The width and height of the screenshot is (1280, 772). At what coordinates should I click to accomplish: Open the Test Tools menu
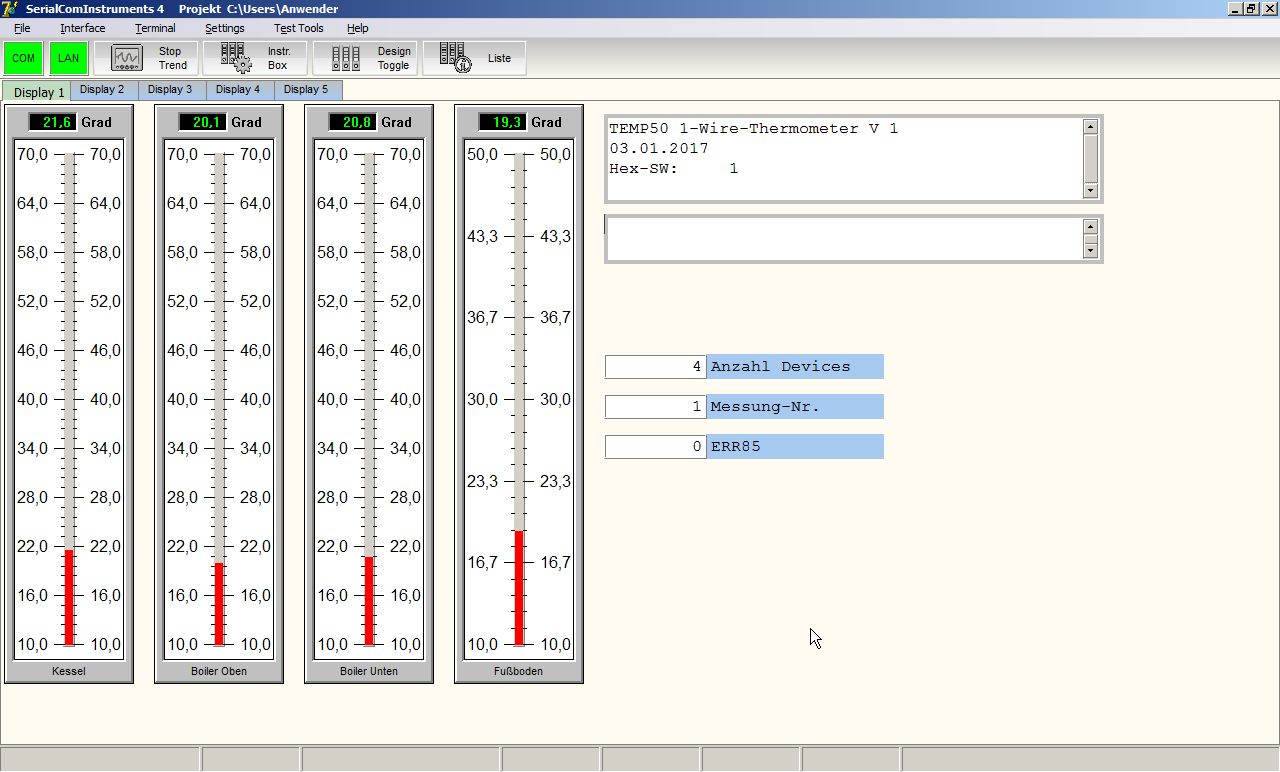299,28
